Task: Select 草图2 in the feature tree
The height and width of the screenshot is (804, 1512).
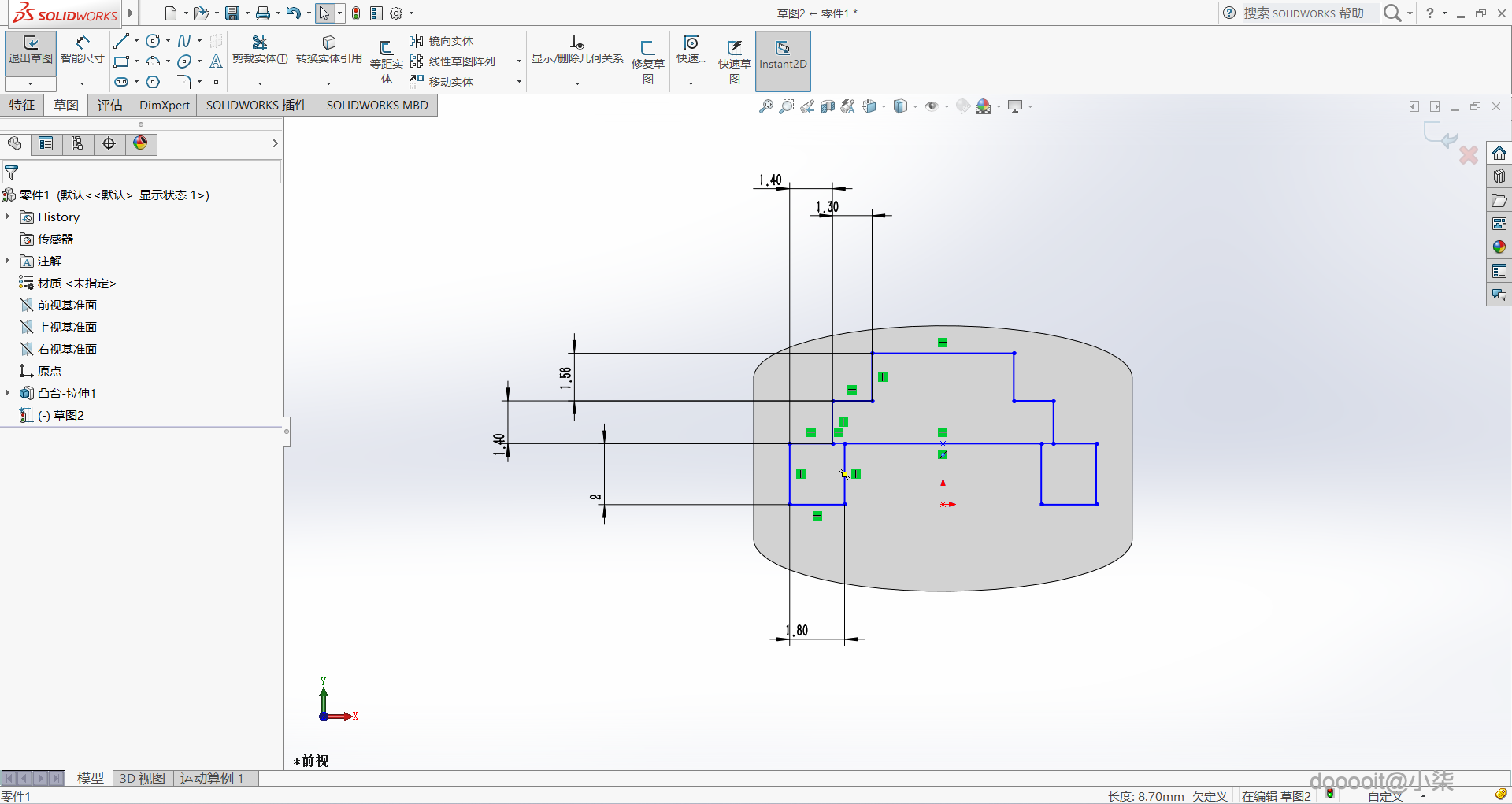Action: [x=68, y=415]
